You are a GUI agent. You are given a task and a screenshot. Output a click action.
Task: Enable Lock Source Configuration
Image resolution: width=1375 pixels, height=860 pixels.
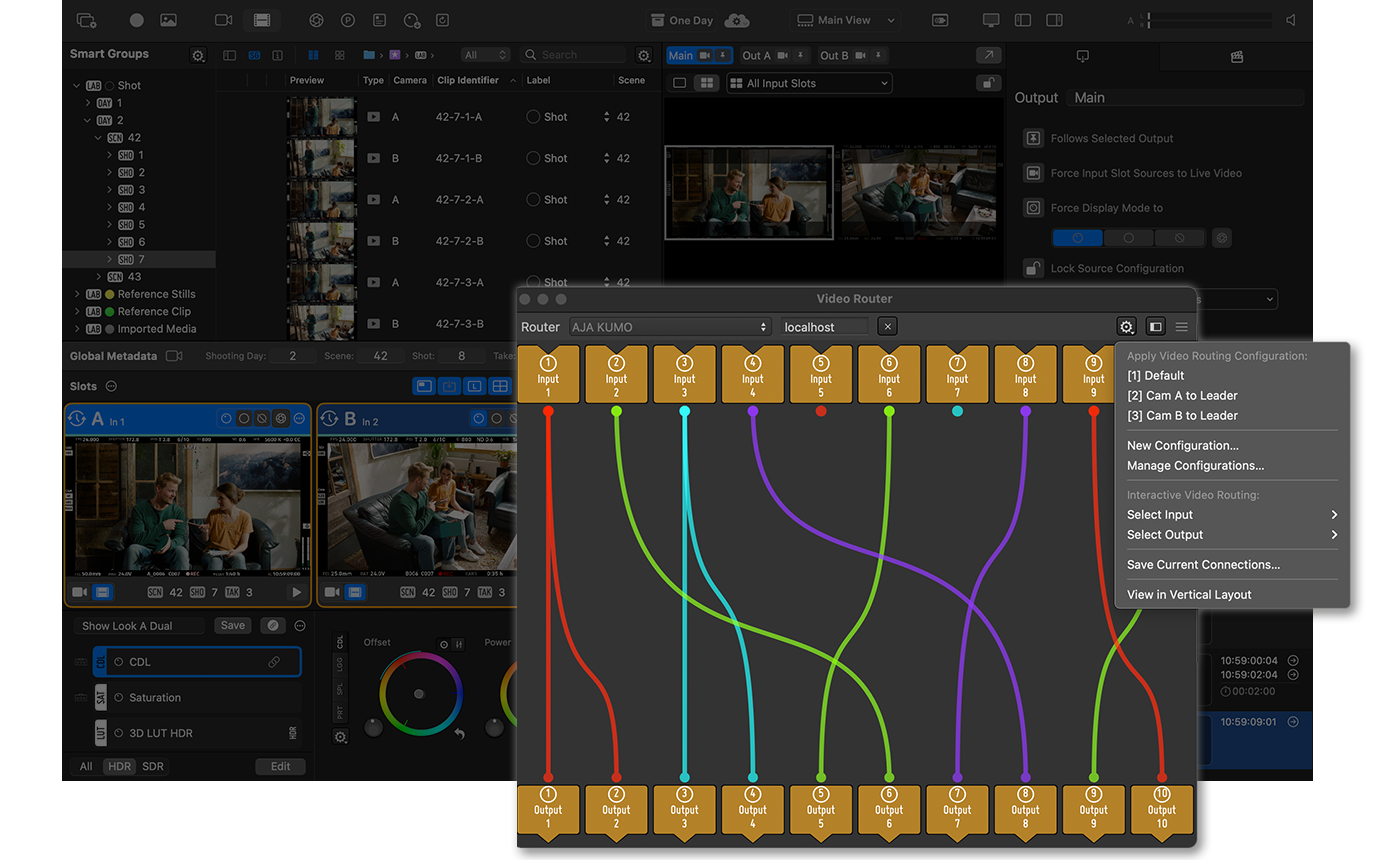pos(1033,268)
